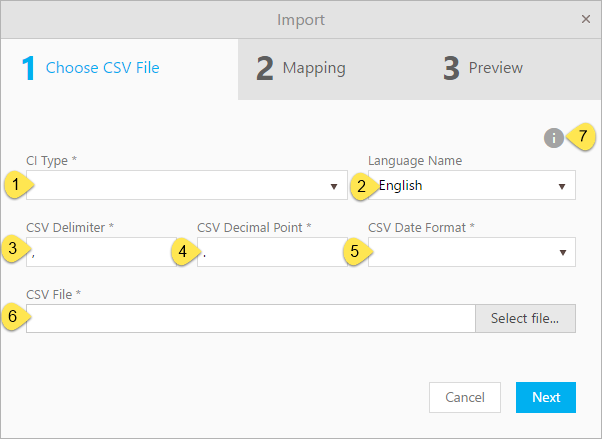Click yellow callout marker number 5
602x439 pixels.
click(354, 251)
